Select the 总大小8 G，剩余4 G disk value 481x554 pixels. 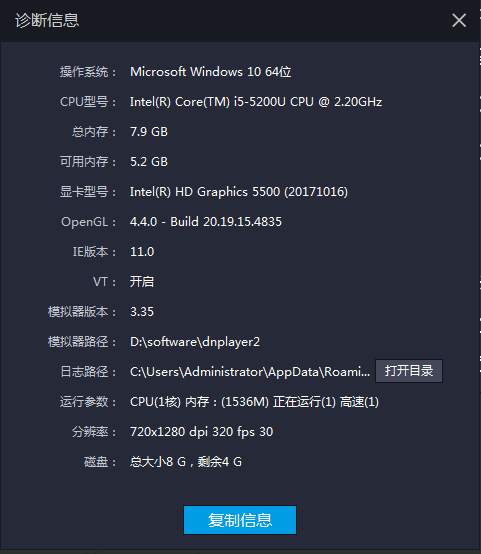point(186,462)
